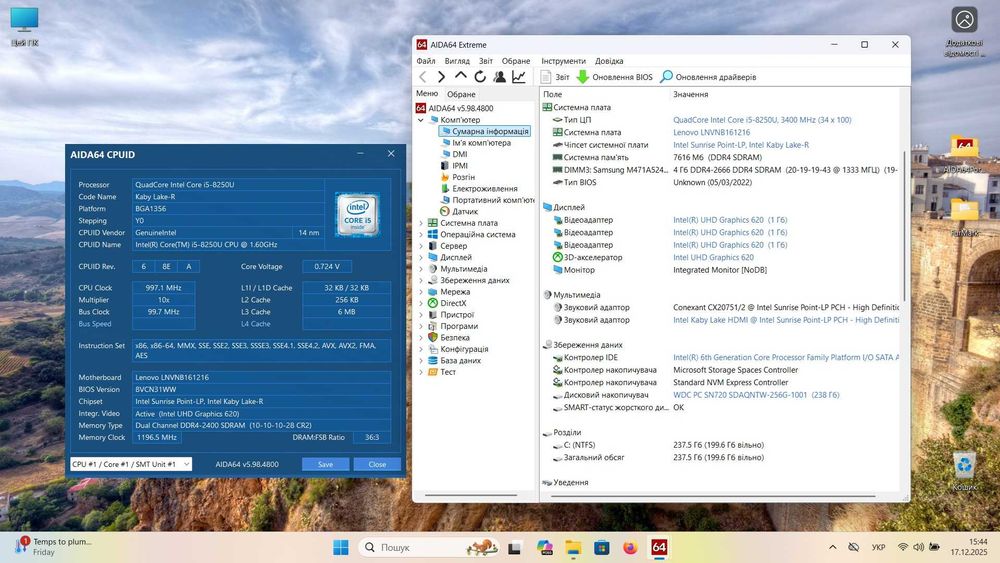The height and width of the screenshot is (563, 1000).
Task: Select Тест tree item
Action: 442,372
